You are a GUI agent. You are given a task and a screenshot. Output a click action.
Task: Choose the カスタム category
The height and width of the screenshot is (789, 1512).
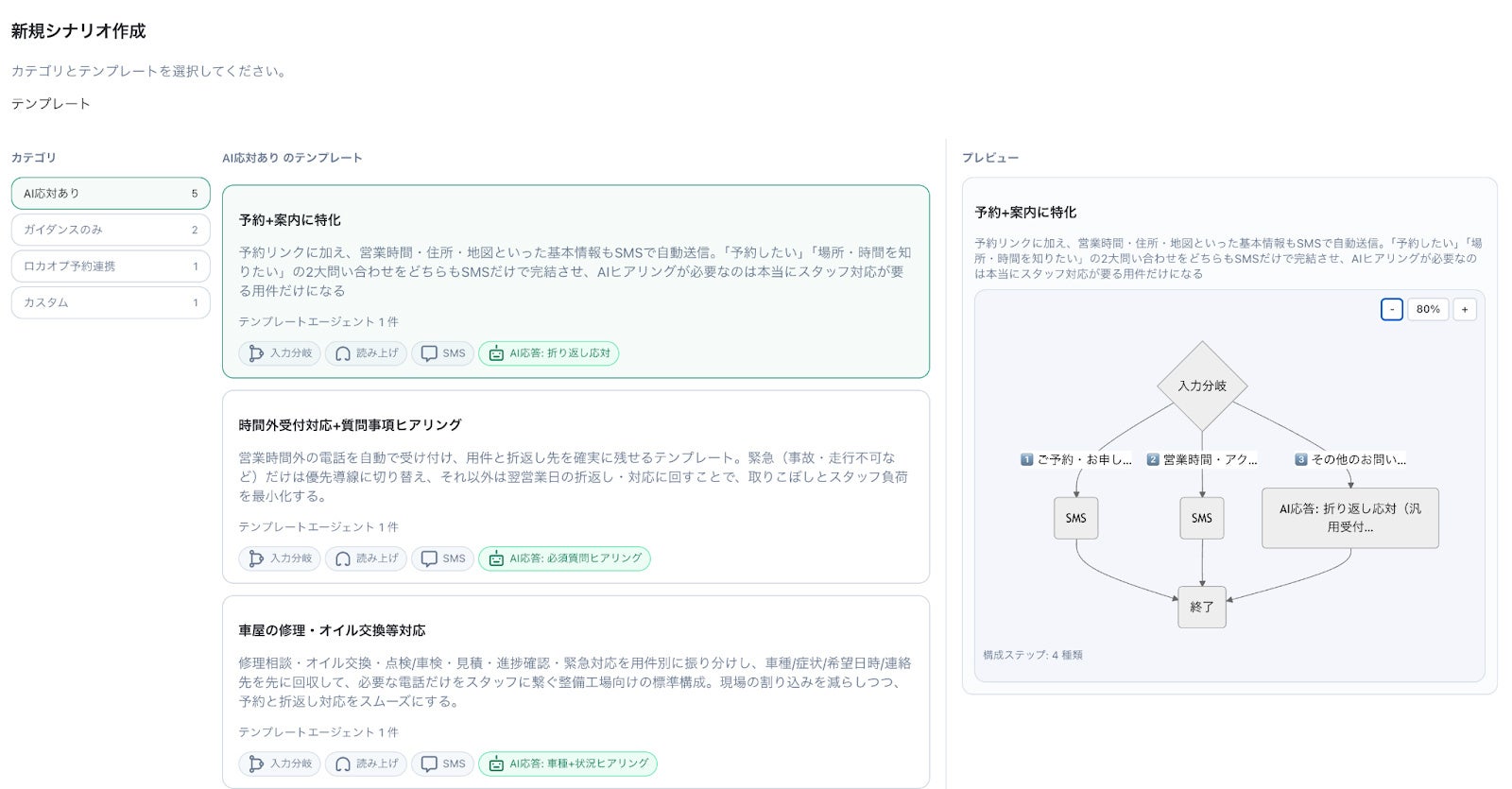pyautogui.click(x=110, y=302)
